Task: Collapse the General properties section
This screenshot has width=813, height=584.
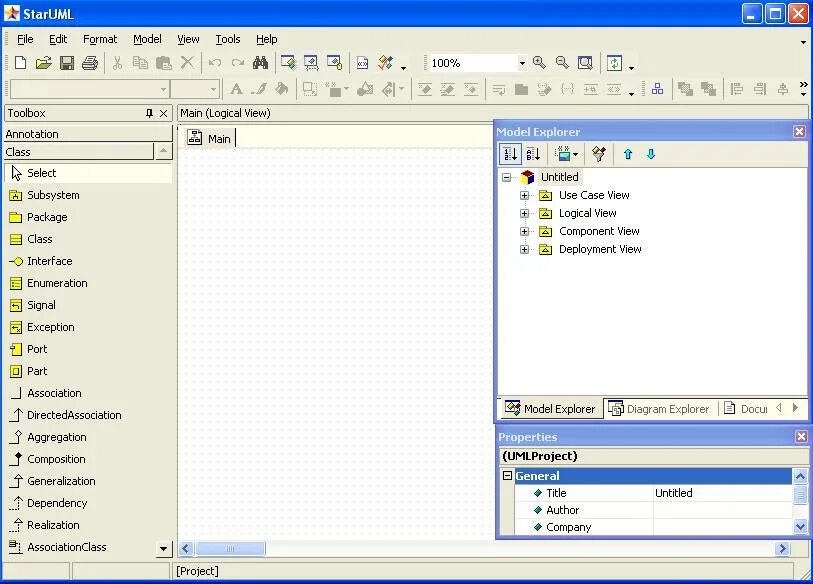Action: tap(508, 475)
